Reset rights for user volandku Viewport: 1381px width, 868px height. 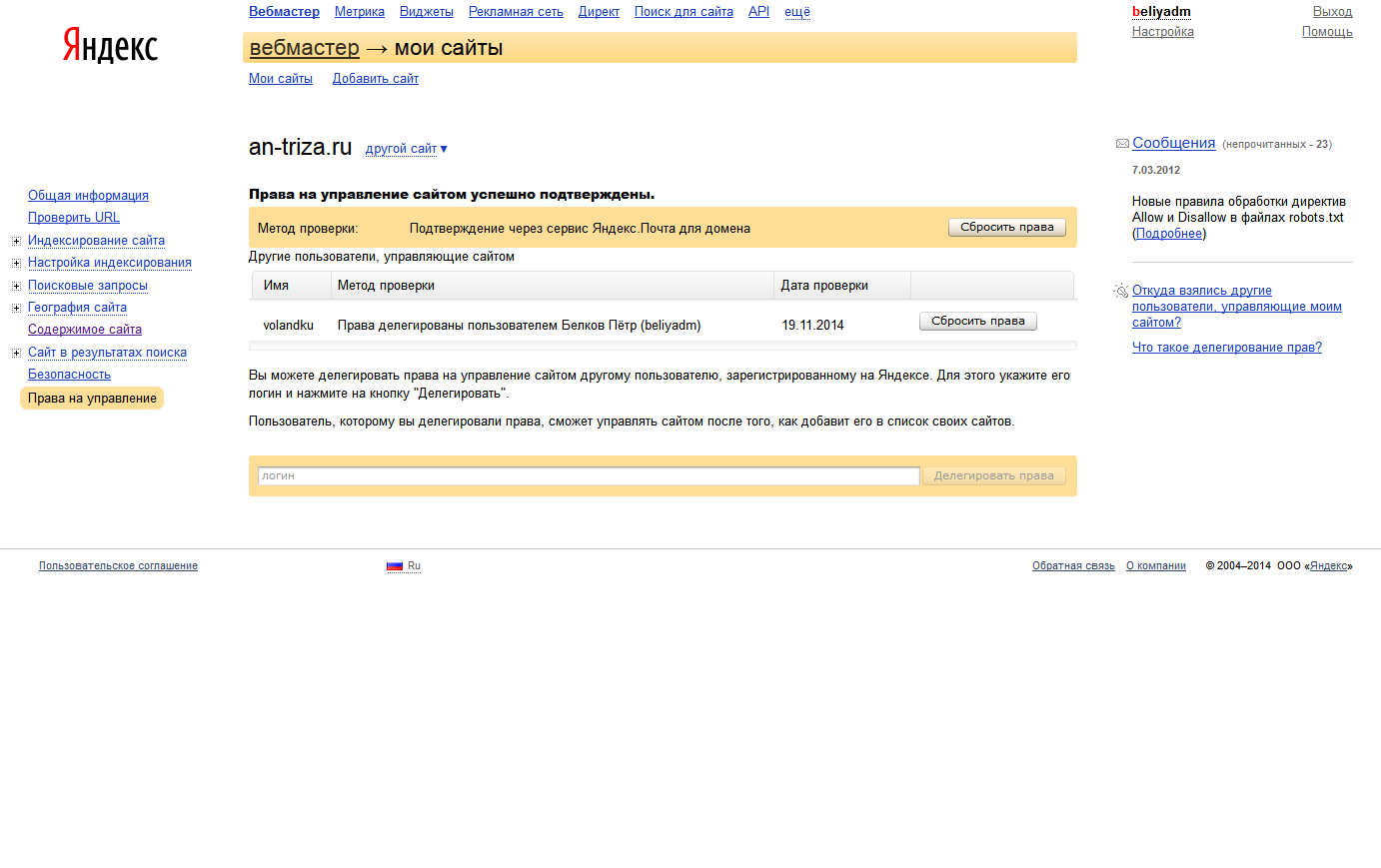[978, 322]
